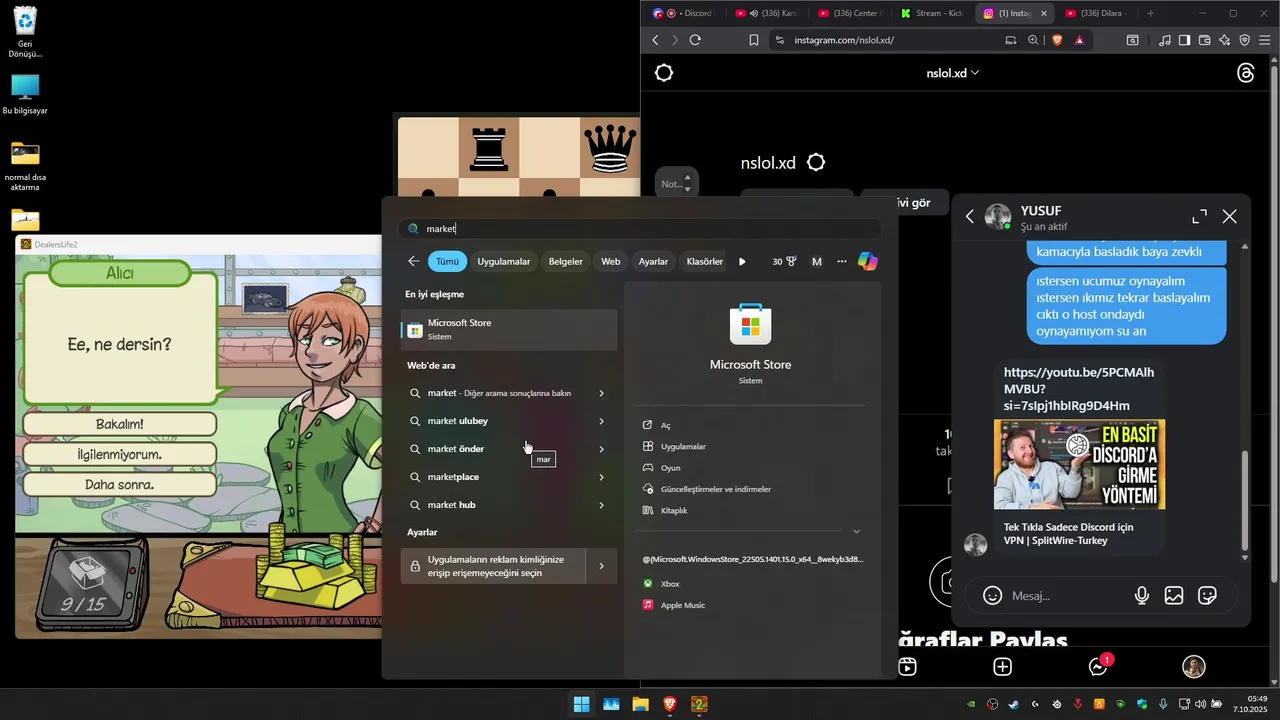This screenshot has width=1280, height=720.
Task: Open Microsoft Store best match result
Action: [509, 329]
